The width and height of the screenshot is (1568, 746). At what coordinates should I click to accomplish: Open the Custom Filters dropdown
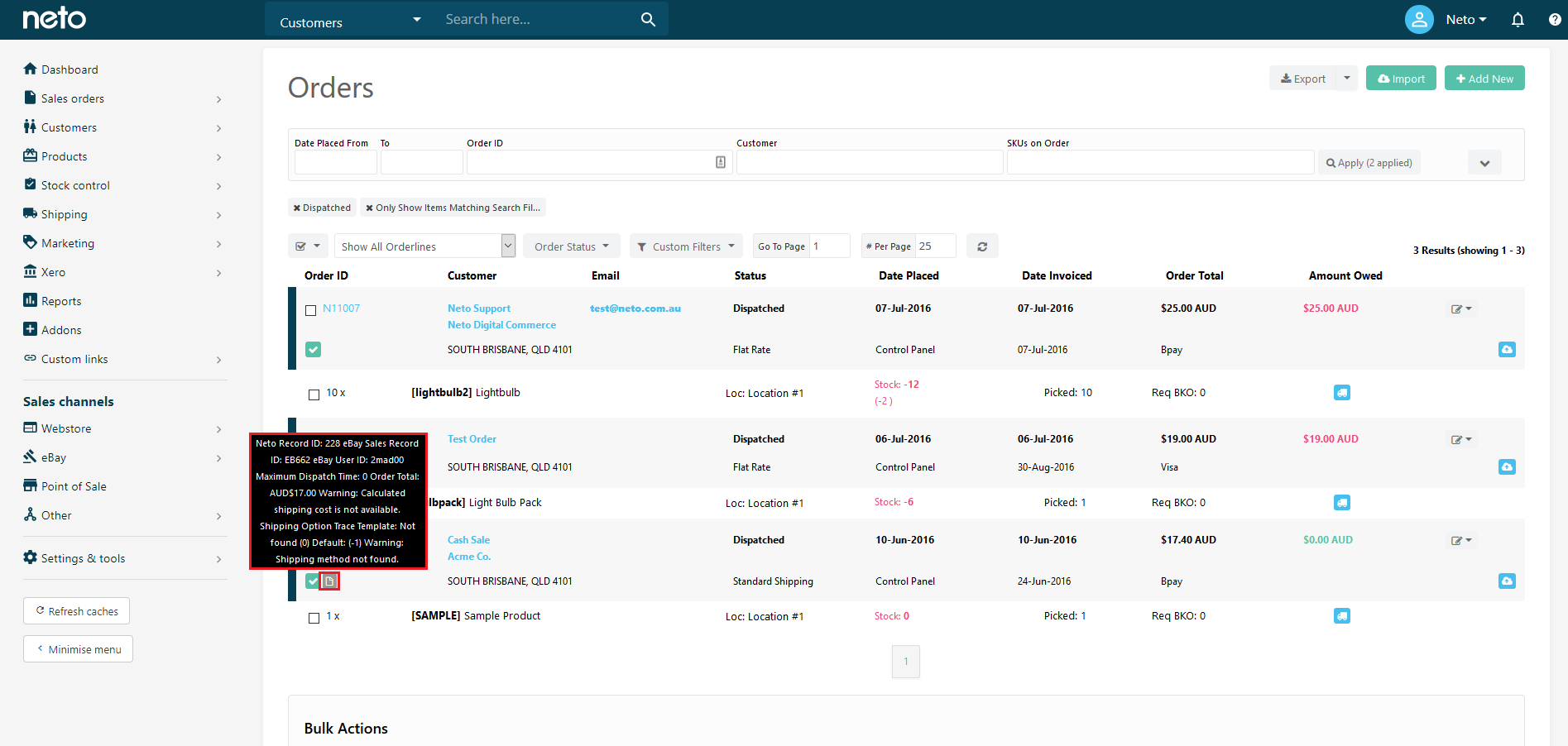(x=686, y=246)
